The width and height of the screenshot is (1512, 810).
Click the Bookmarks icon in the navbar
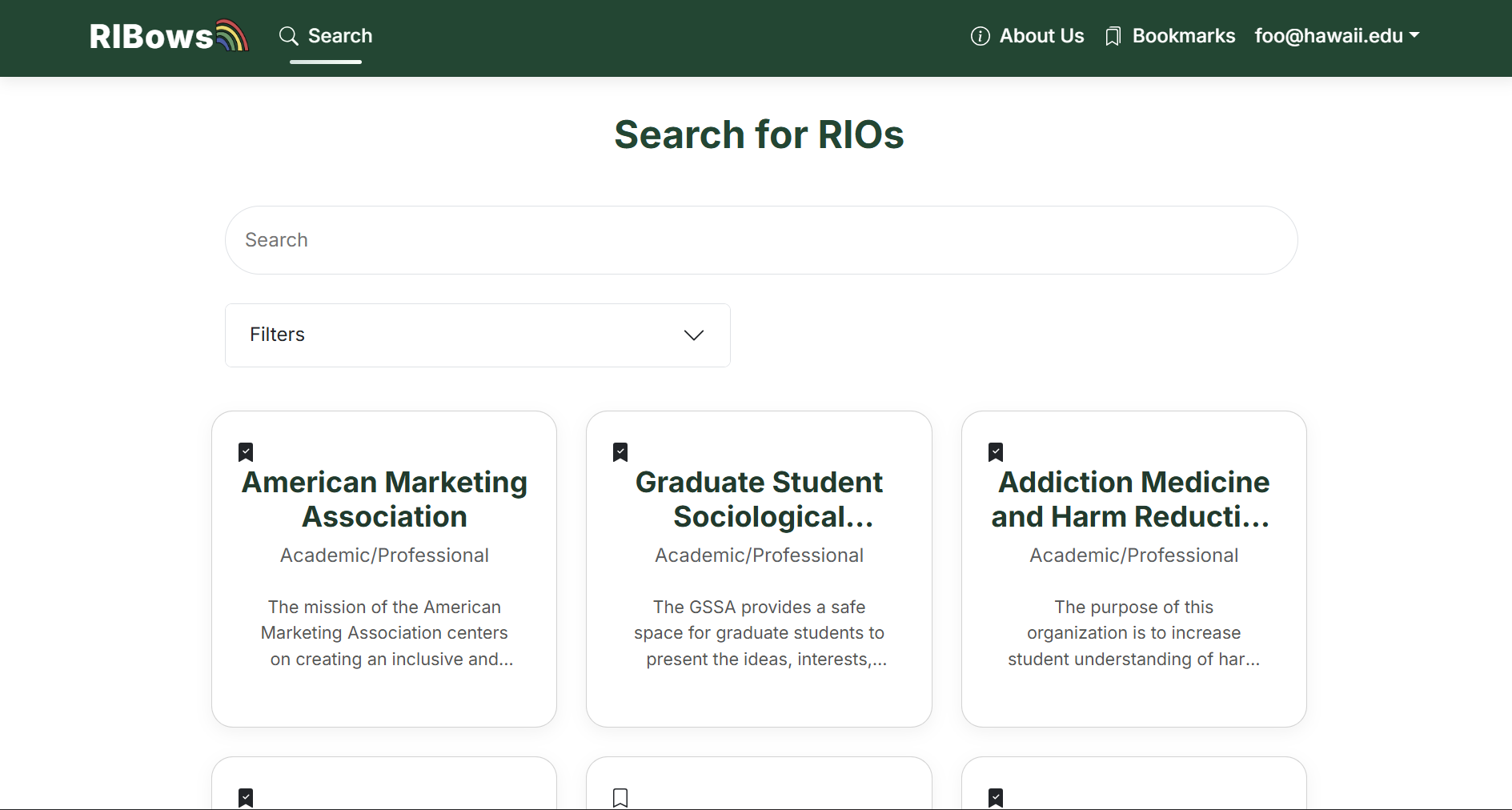point(1113,37)
